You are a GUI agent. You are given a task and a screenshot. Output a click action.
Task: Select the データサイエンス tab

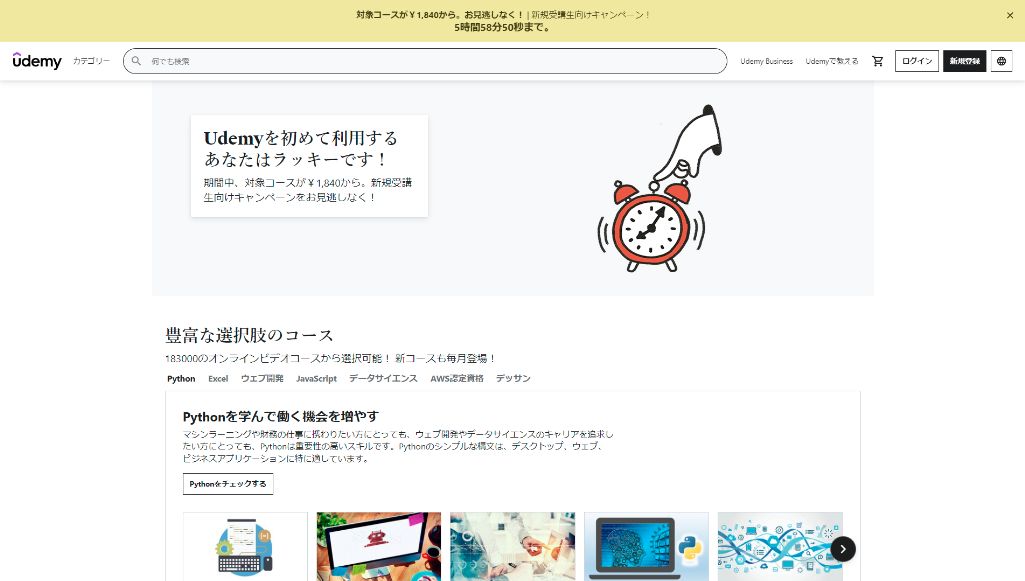(x=383, y=378)
